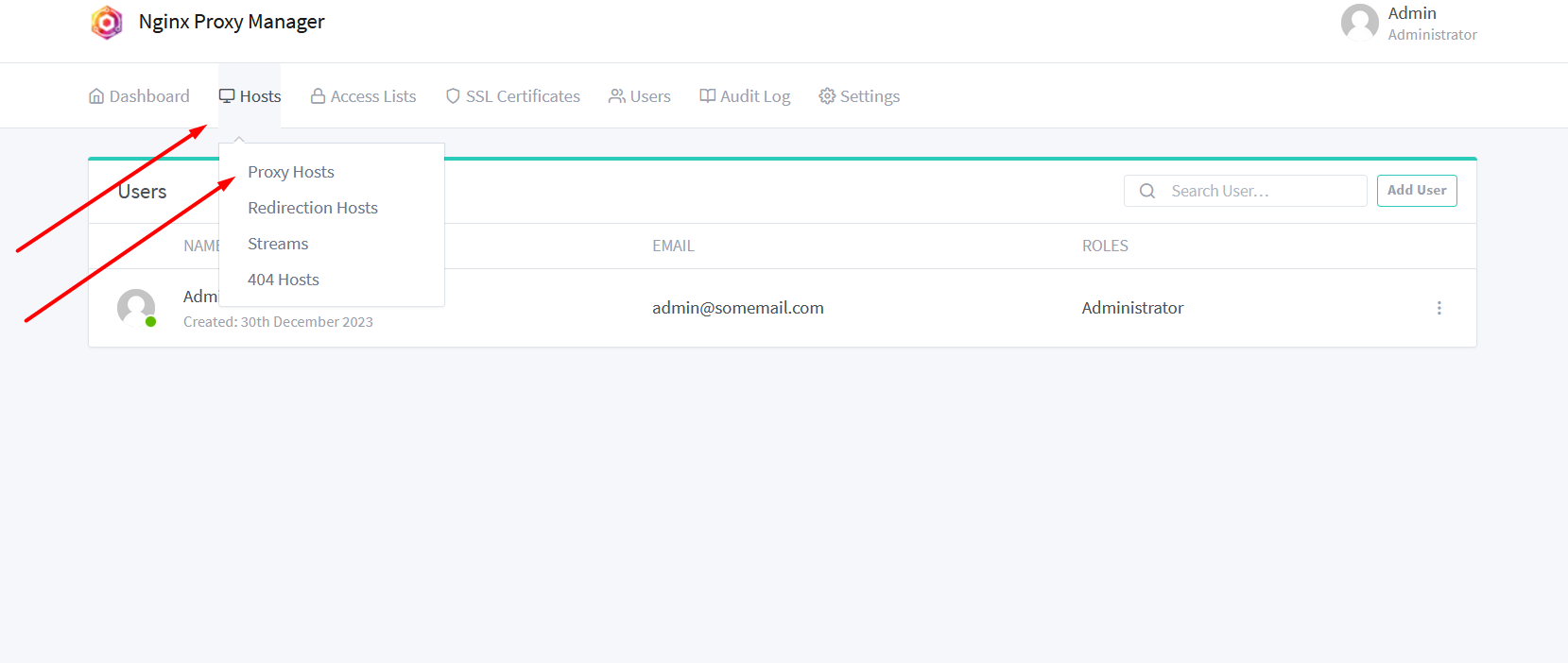Viewport: 1568px width, 663px height.
Task: Click the Nginx Proxy Manager logo icon
Action: coord(107,23)
